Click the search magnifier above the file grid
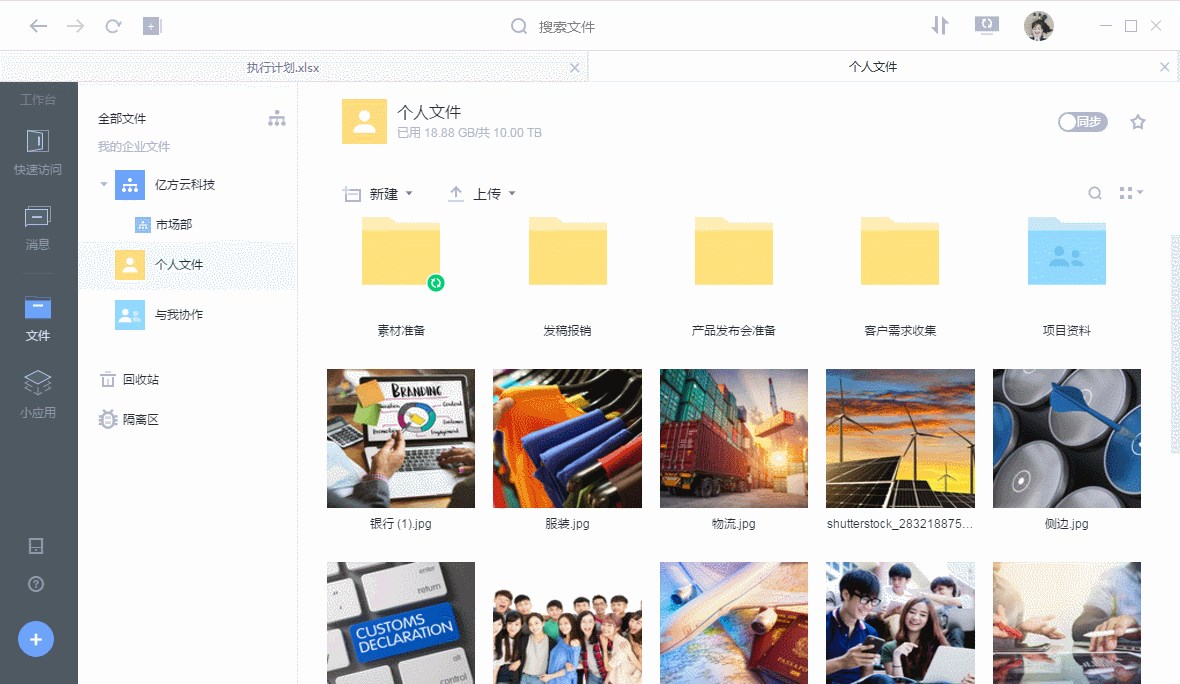The width and height of the screenshot is (1180, 684). [1095, 193]
